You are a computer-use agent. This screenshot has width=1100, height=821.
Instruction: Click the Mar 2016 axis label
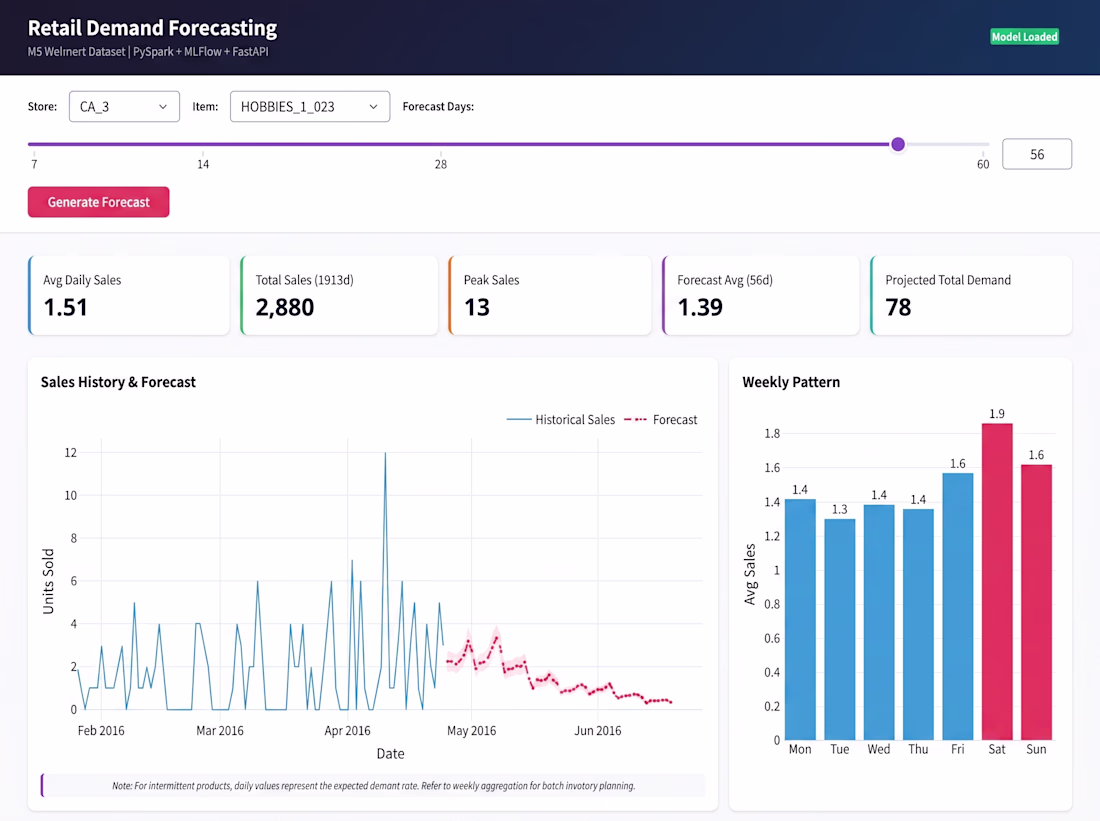[x=220, y=730]
